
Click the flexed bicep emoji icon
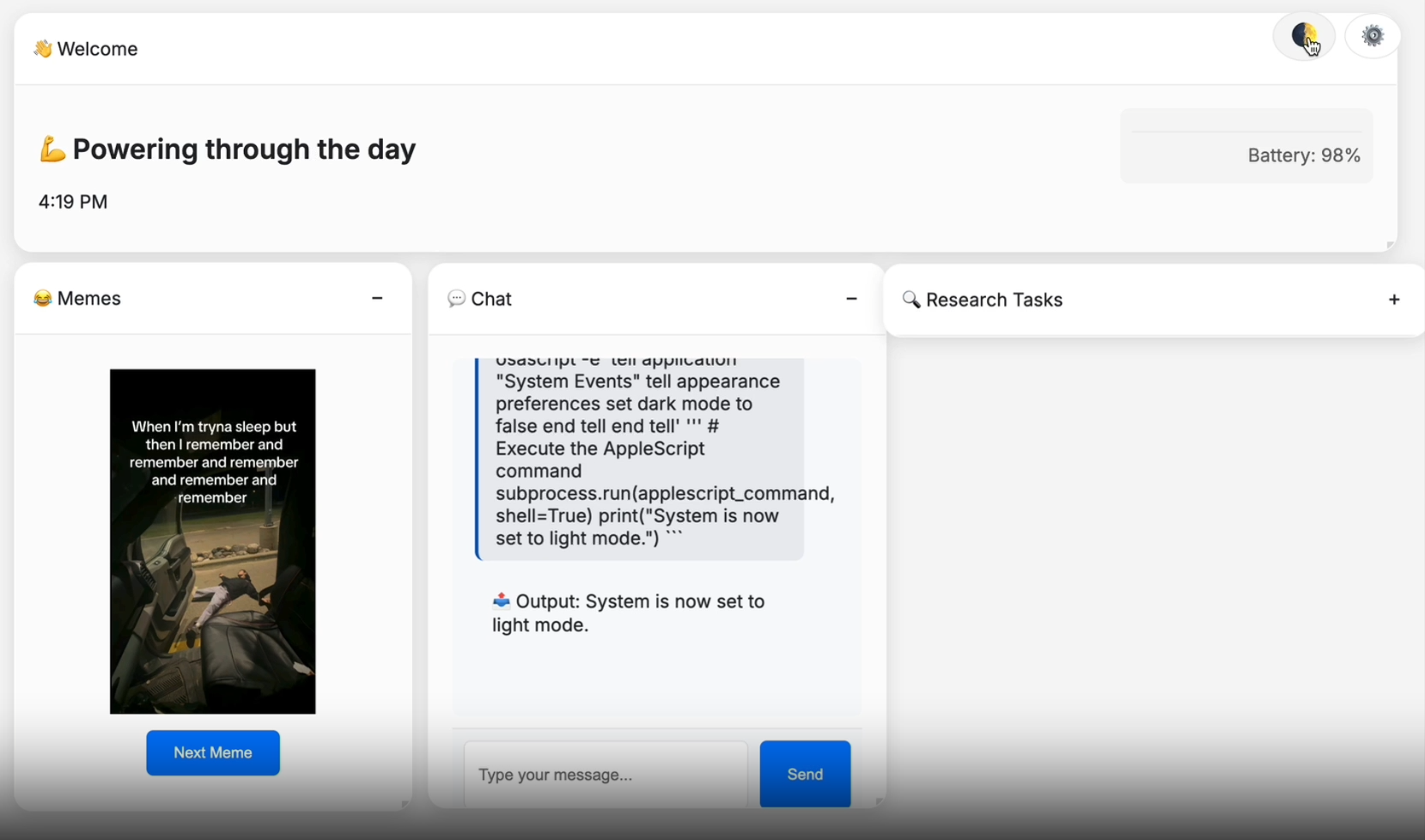[52, 149]
